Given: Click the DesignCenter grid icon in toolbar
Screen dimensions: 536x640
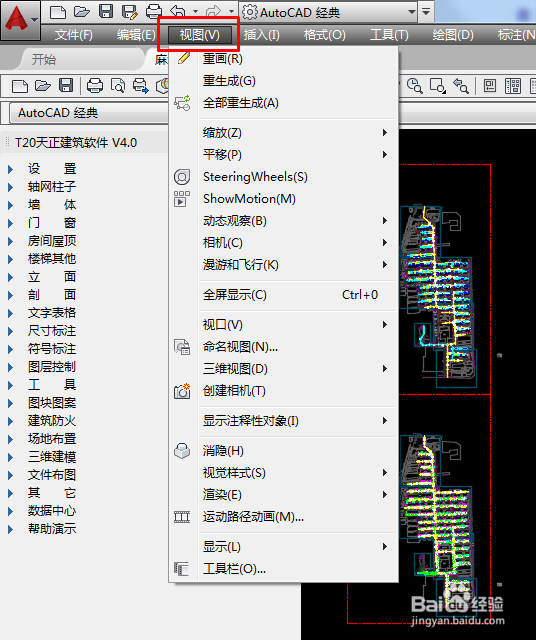Looking at the screenshot, I should click(513, 86).
